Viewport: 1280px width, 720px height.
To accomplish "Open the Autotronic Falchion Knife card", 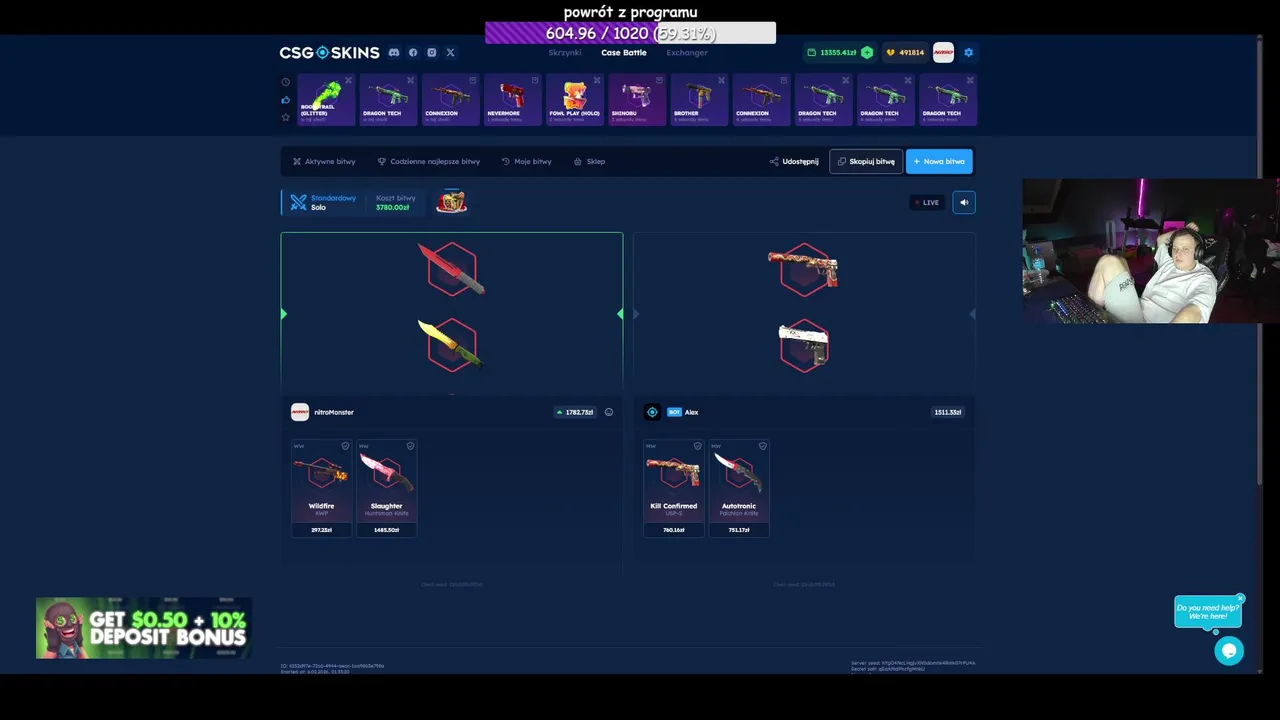I will [739, 488].
